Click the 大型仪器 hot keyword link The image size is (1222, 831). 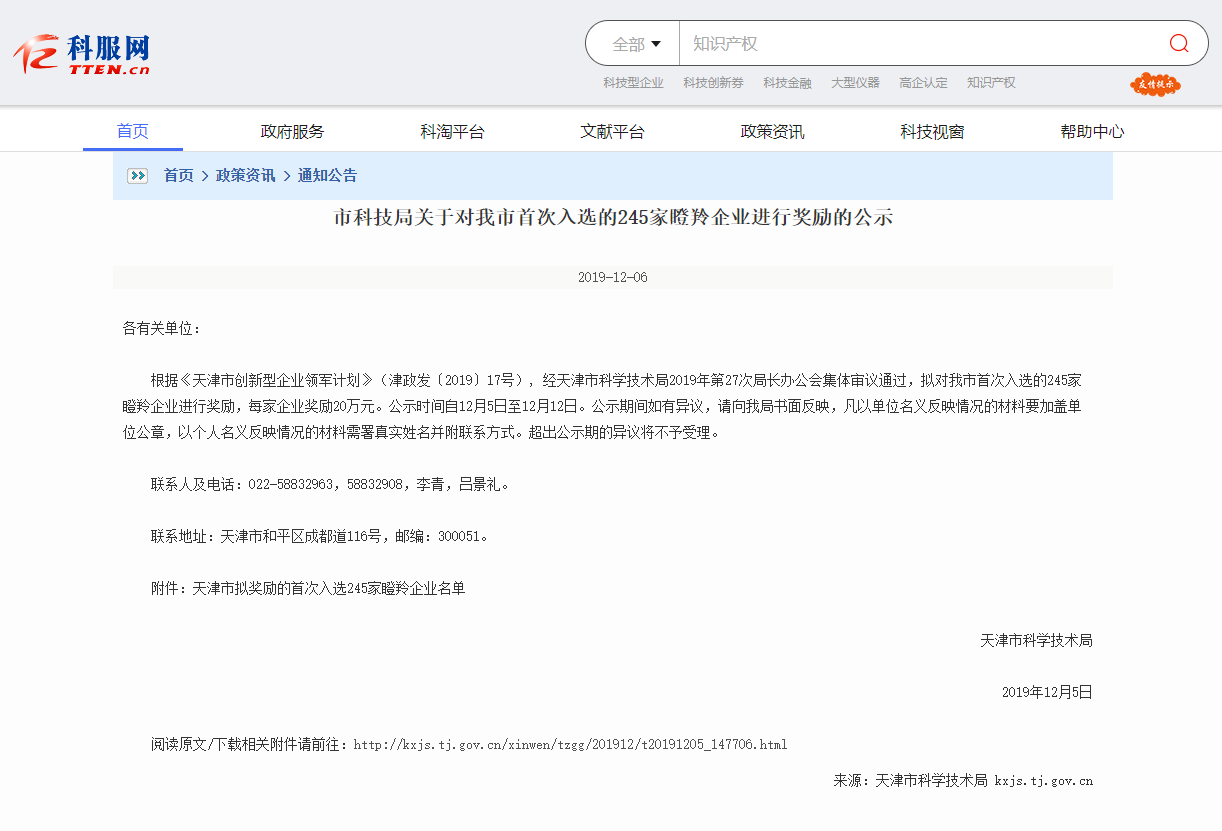pyautogui.click(x=855, y=83)
